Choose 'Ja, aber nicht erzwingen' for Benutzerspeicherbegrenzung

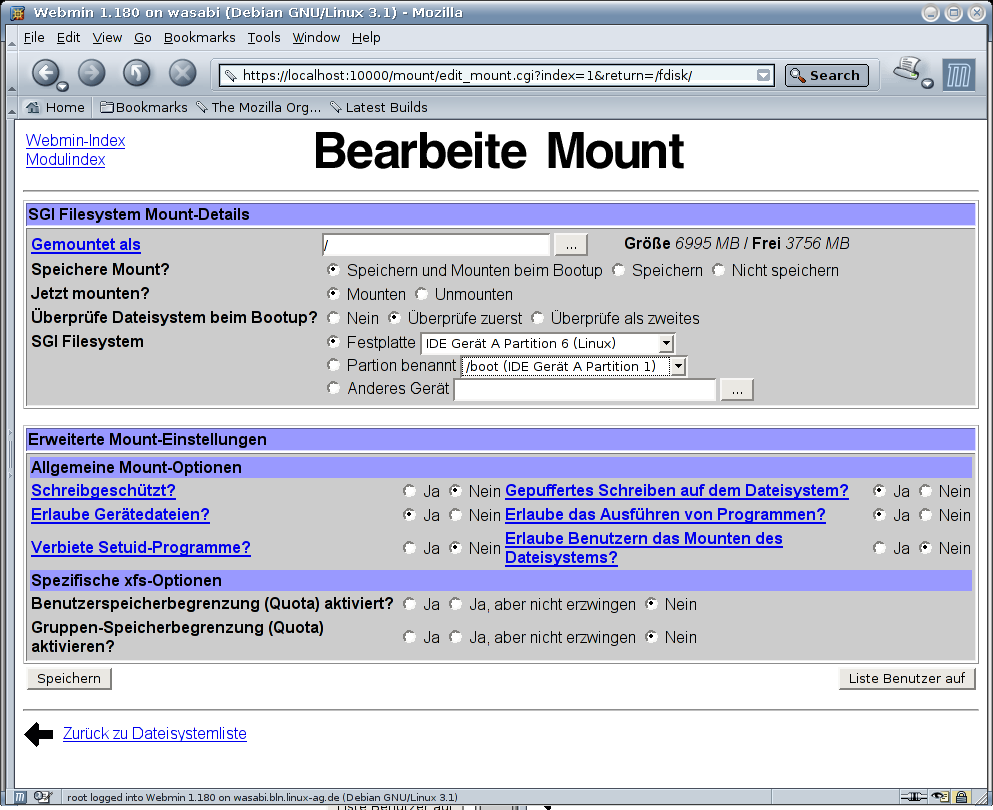tap(455, 605)
